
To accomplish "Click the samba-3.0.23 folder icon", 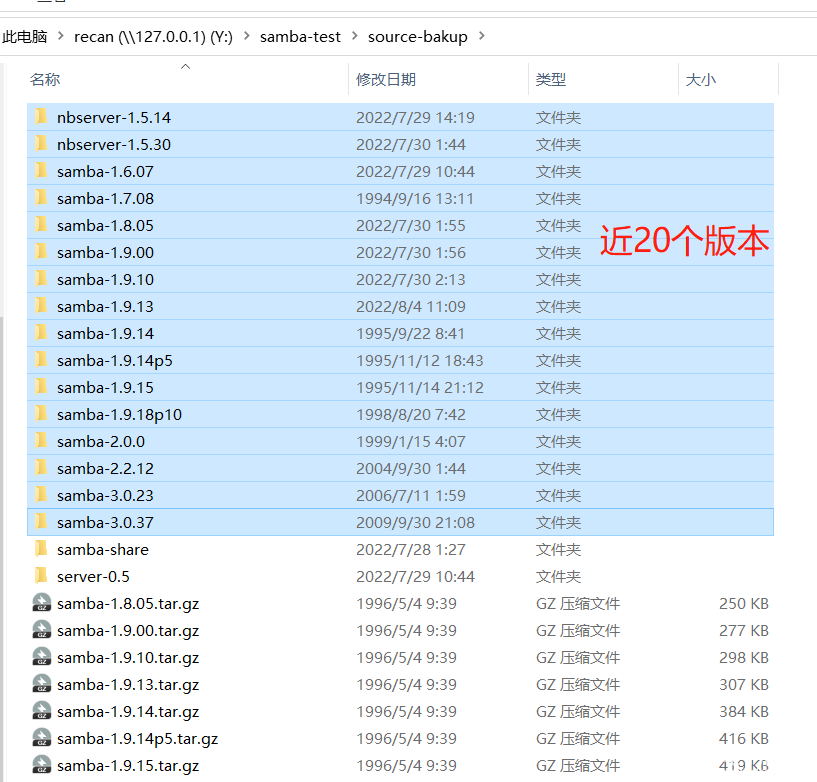I will coord(41,495).
